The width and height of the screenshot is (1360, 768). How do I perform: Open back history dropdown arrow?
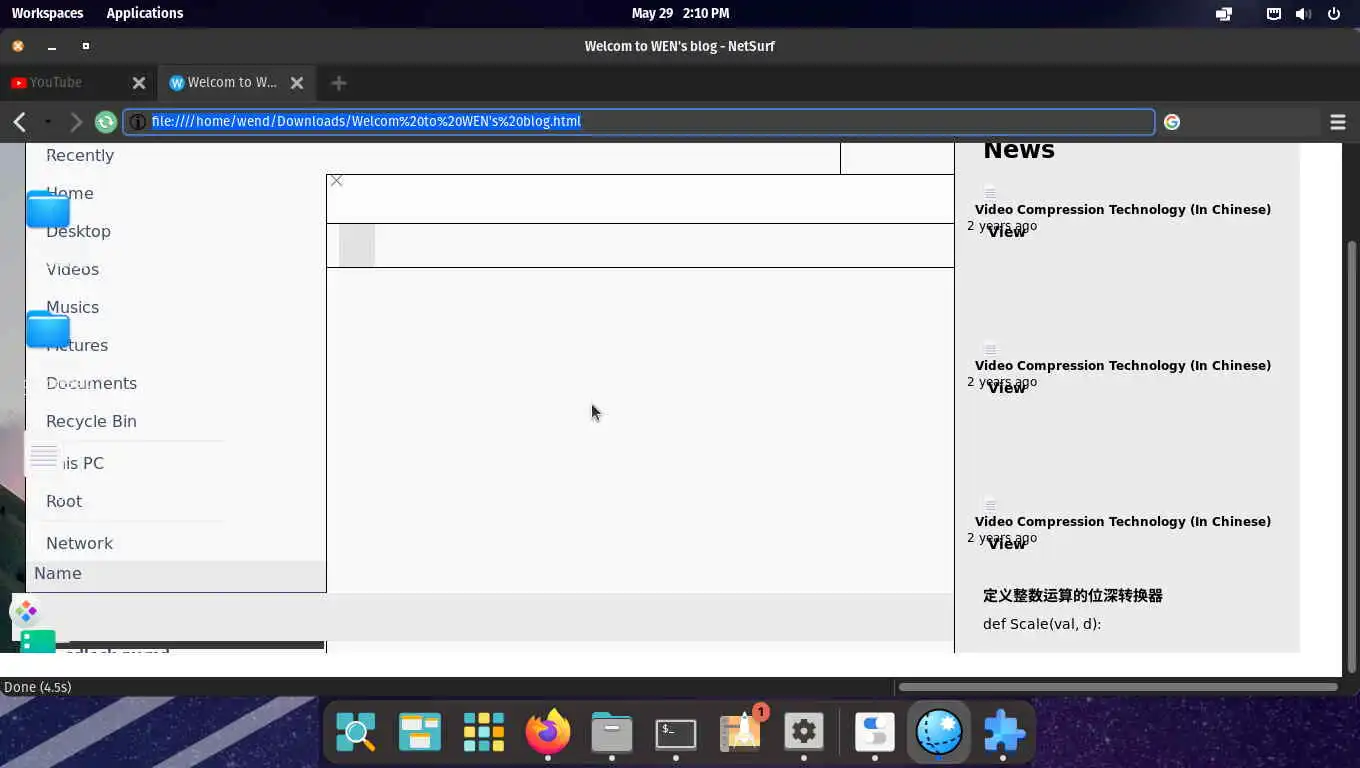point(47,122)
